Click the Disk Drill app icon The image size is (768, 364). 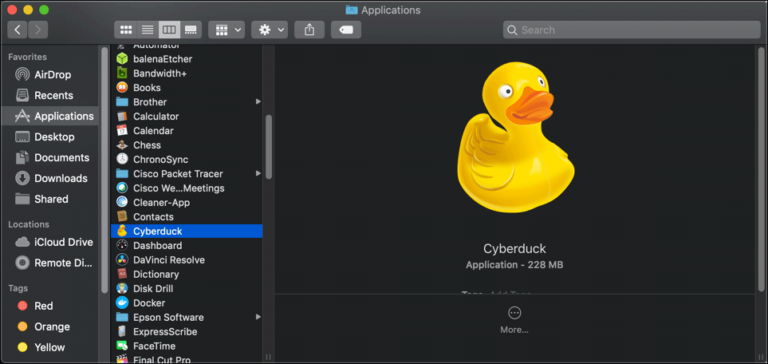122,289
